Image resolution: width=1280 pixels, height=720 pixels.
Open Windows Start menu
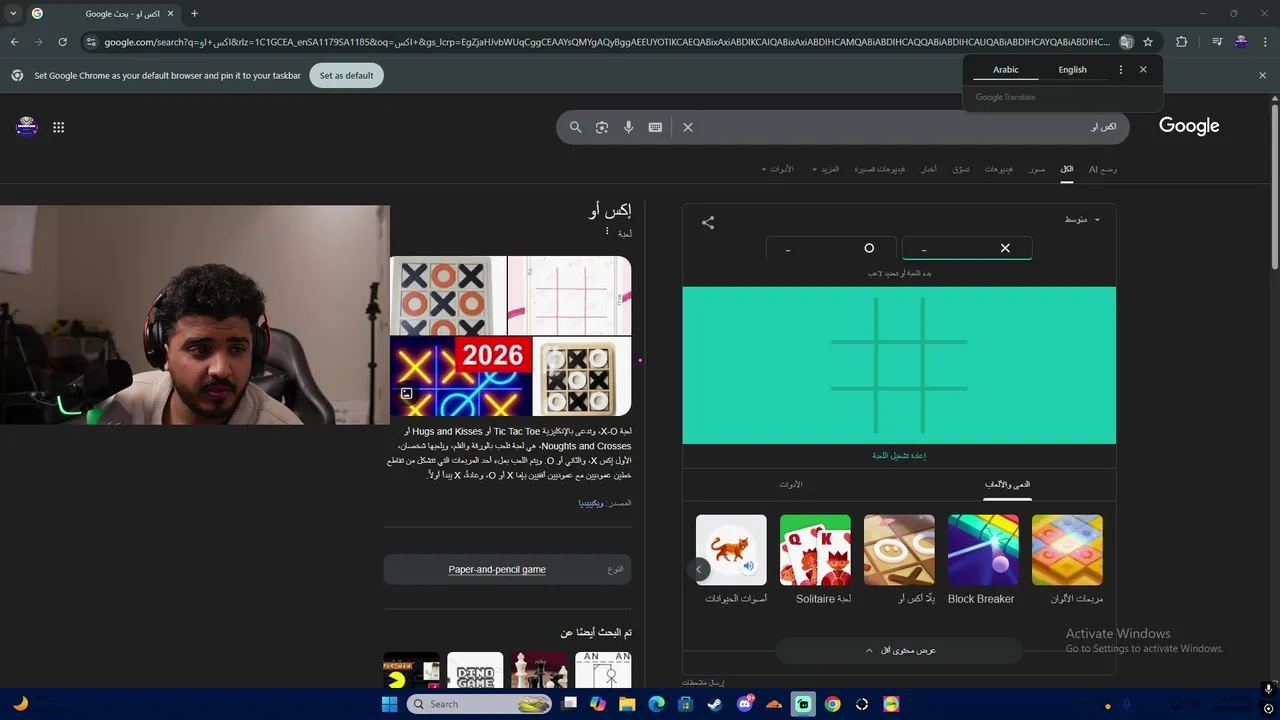click(389, 704)
